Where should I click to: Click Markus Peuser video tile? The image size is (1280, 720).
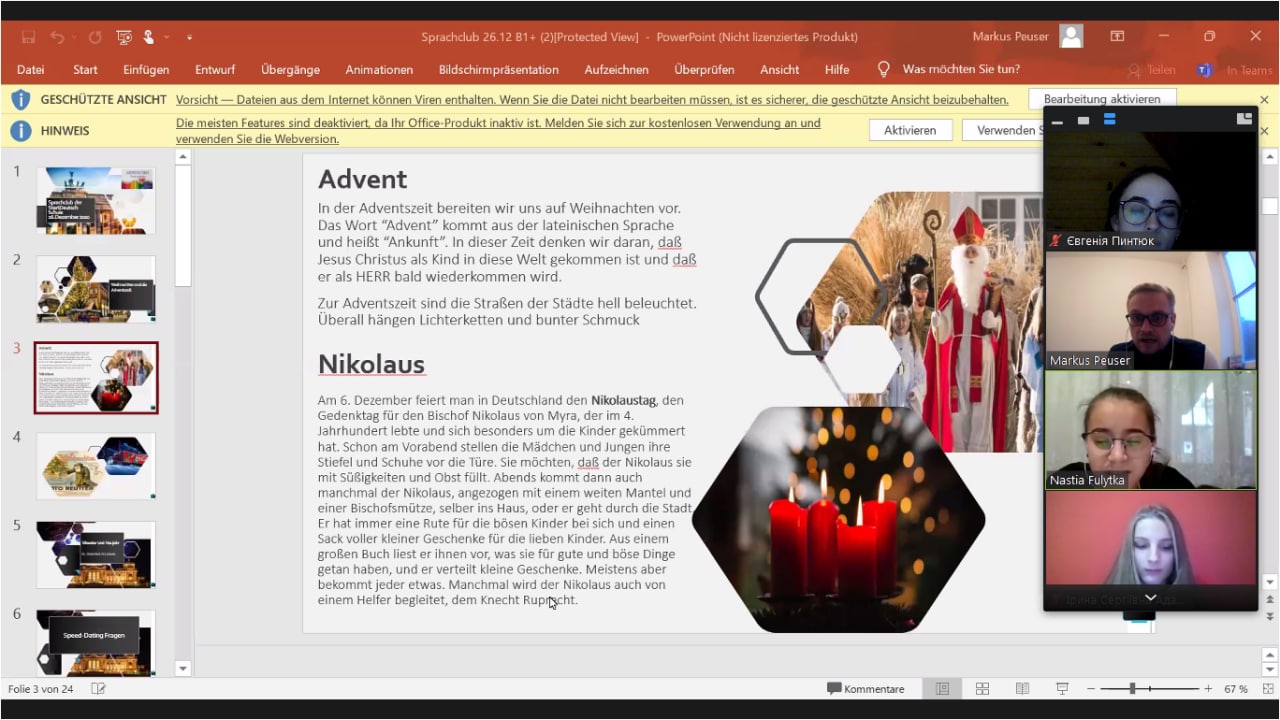coord(1150,310)
